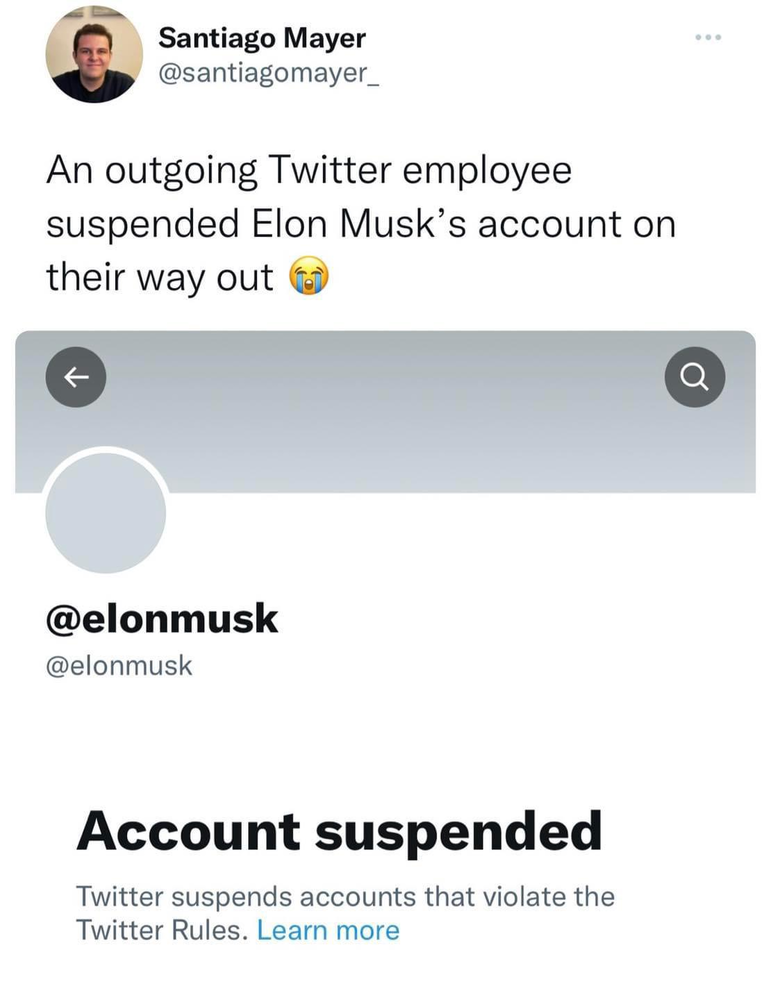Click the gray @elonmusk handle
771x1000 pixels.
coord(119,665)
